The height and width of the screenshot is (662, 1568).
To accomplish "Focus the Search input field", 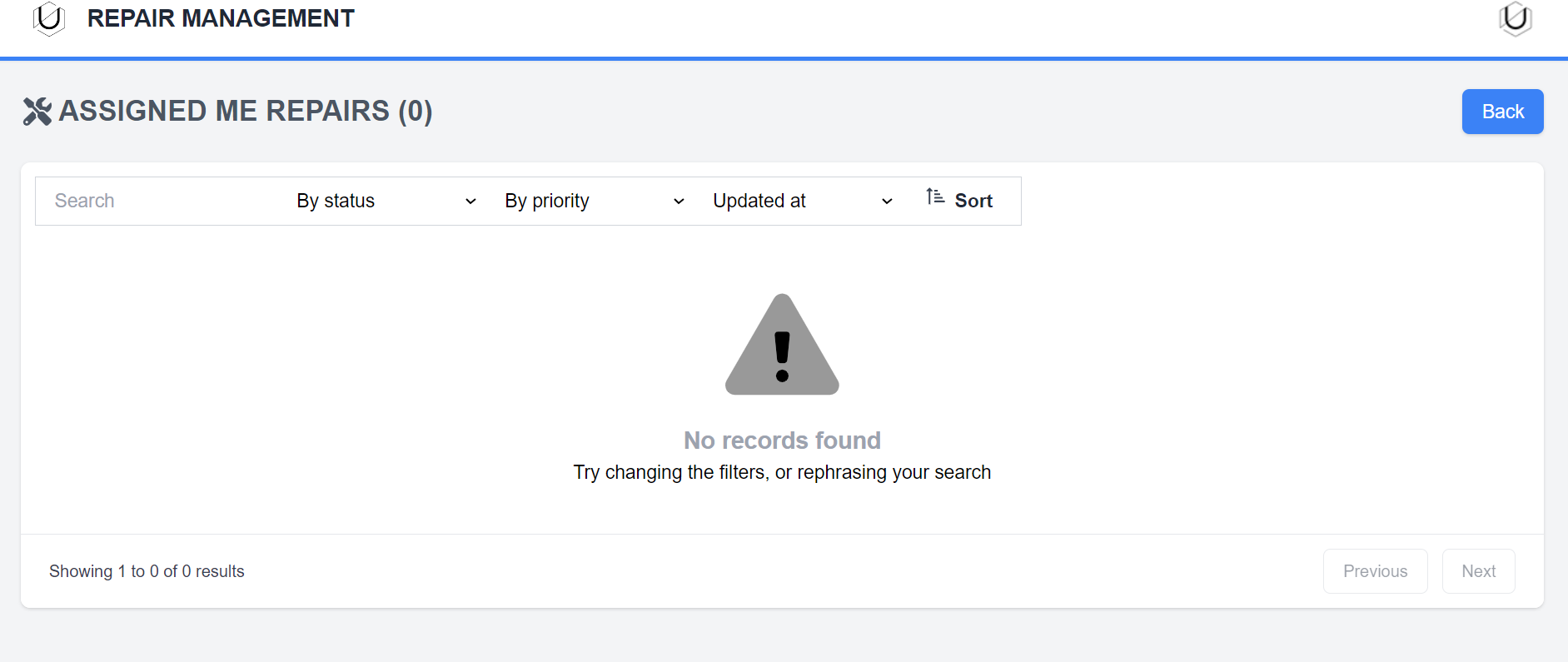I will coord(158,202).
